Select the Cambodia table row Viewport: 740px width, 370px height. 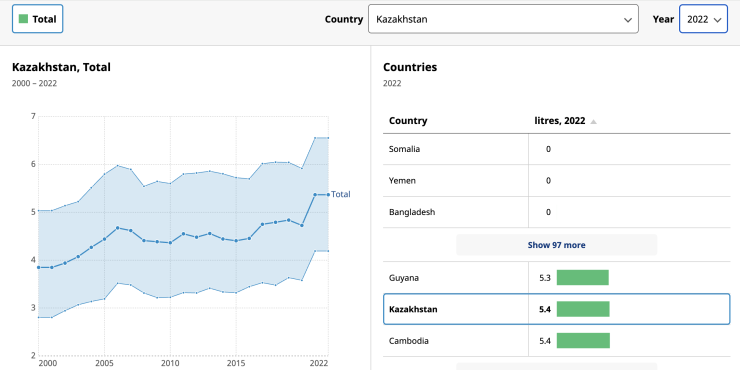click(556, 341)
